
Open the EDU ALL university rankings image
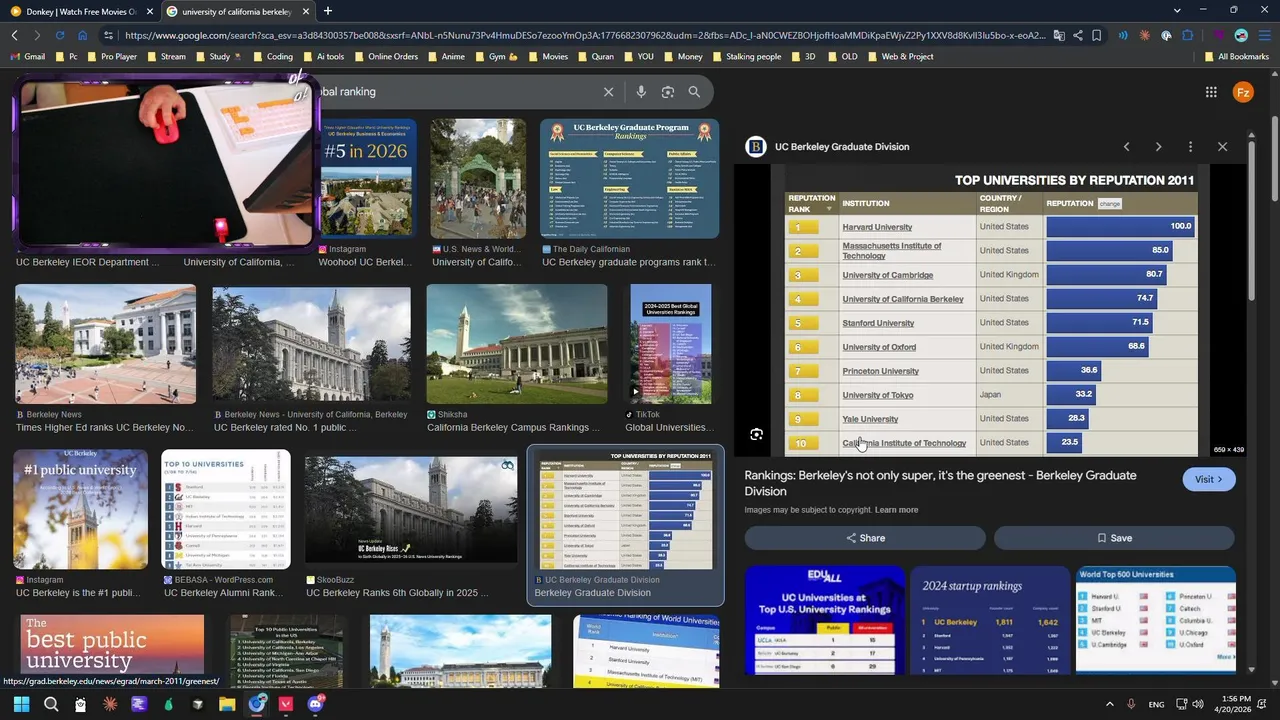pyautogui.click(x=825, y=621)
